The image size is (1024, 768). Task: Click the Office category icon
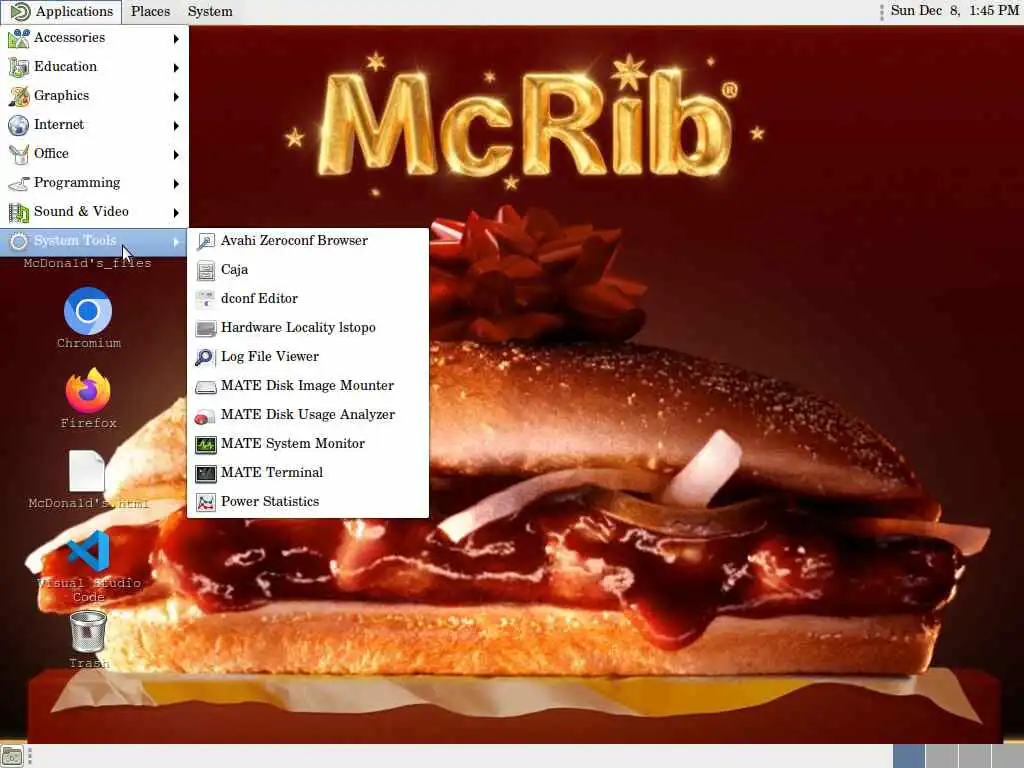pos(18,153)
